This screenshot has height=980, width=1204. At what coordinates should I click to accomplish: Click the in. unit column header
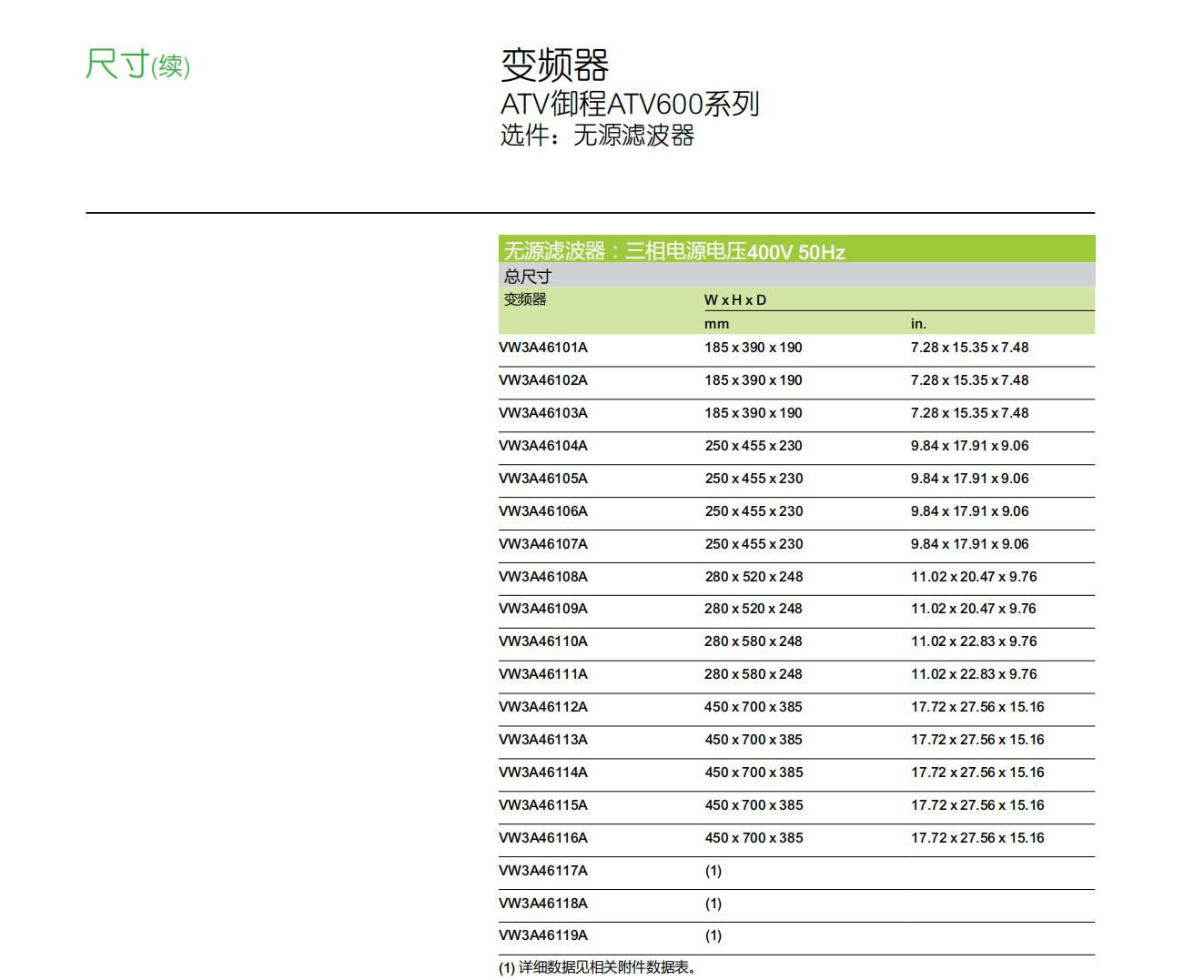coord(918,324)
